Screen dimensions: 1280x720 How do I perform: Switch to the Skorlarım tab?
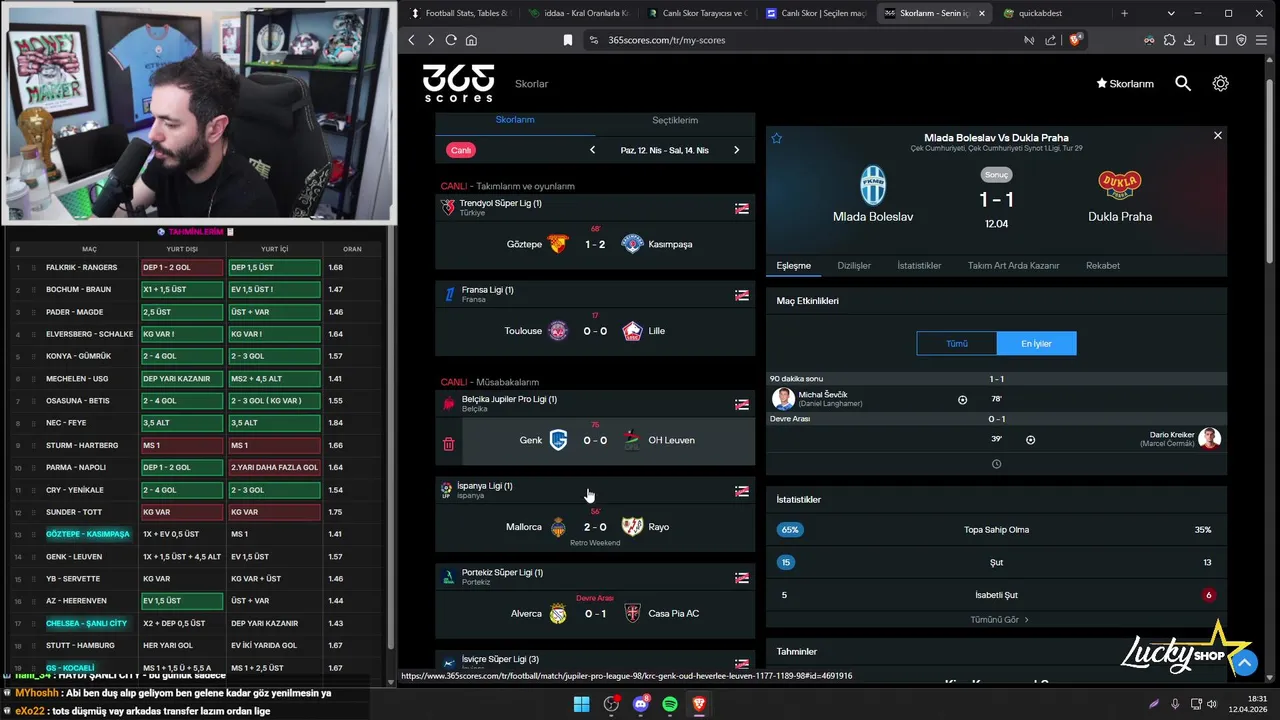point(515,120)
